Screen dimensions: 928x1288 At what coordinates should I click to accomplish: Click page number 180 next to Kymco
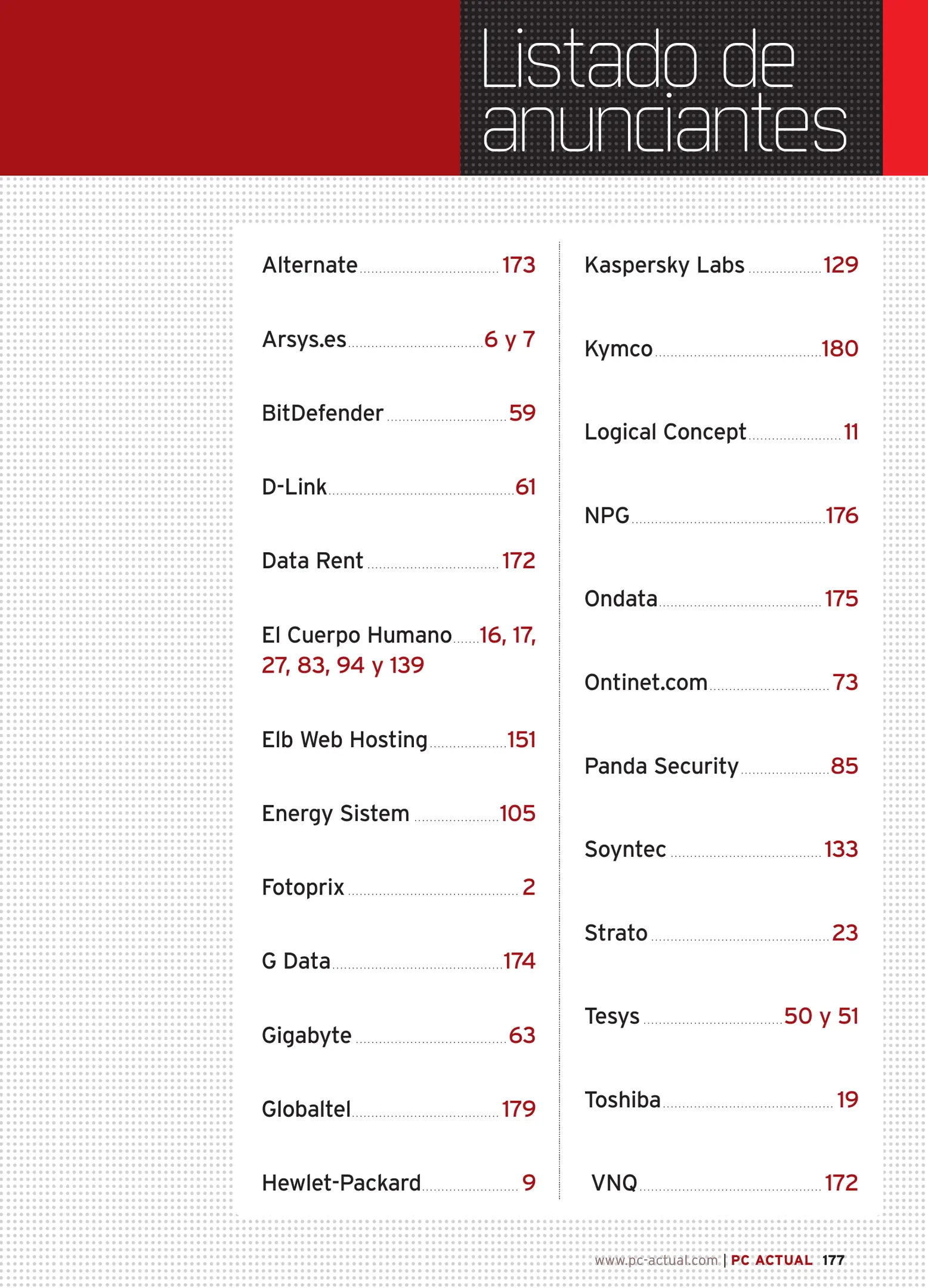click(x=840, y=349)
